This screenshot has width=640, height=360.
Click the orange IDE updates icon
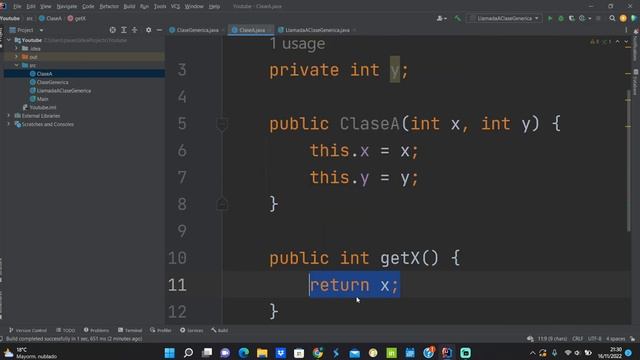pyautogui.click(x=623, y=18)
